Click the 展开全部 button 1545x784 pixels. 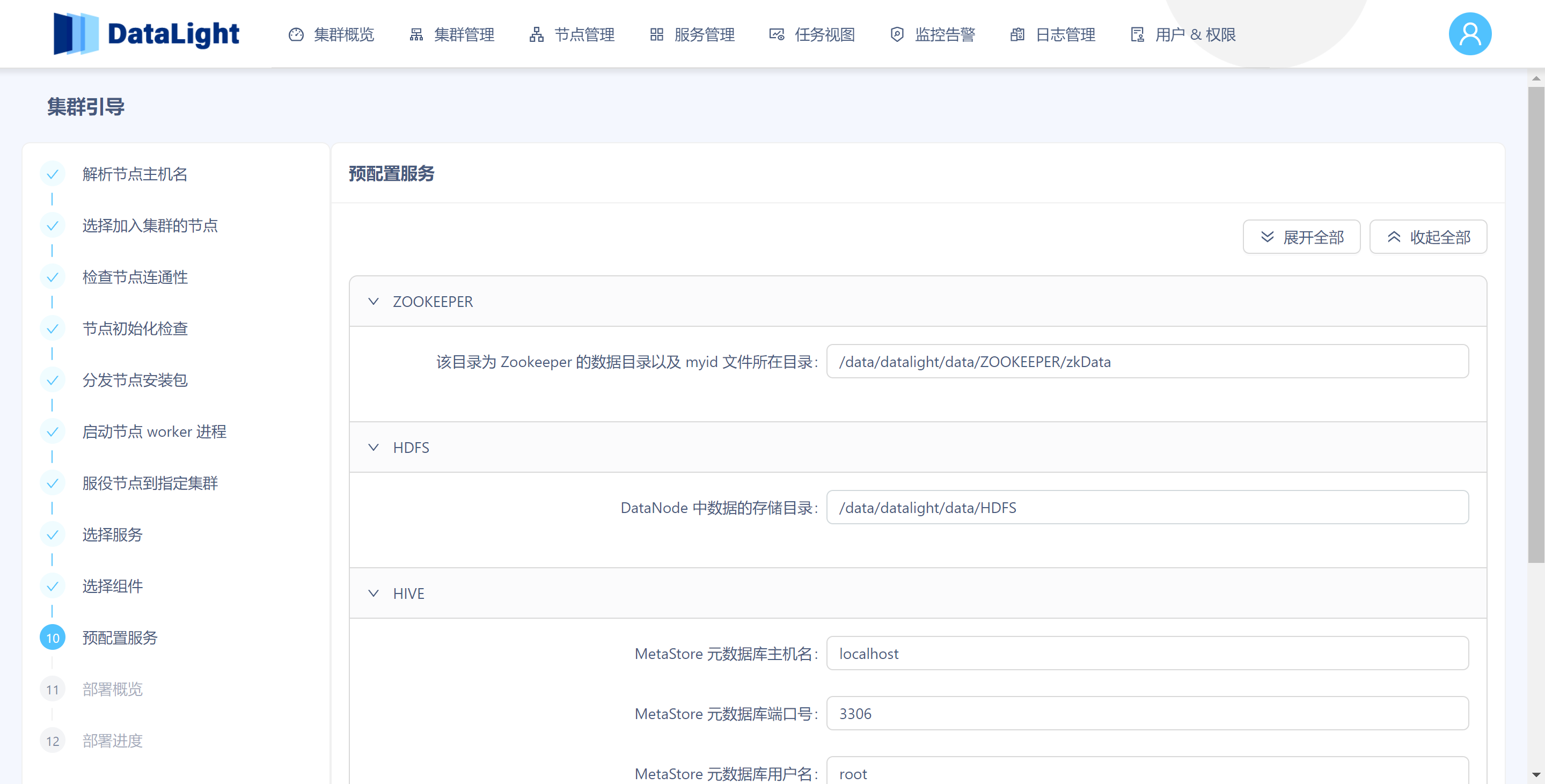pos(1301,237)
